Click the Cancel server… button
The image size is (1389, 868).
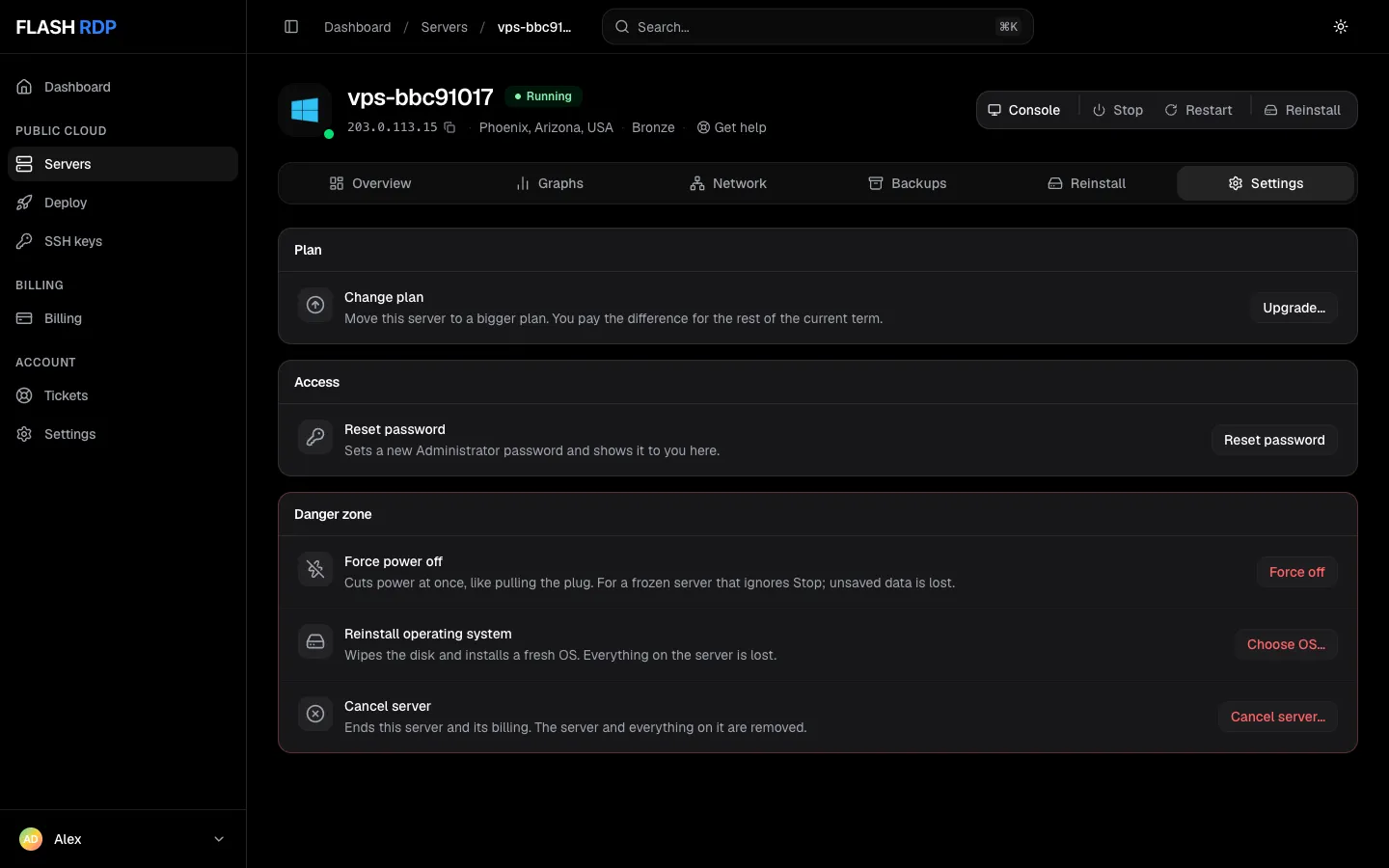tap(1278, 717)
